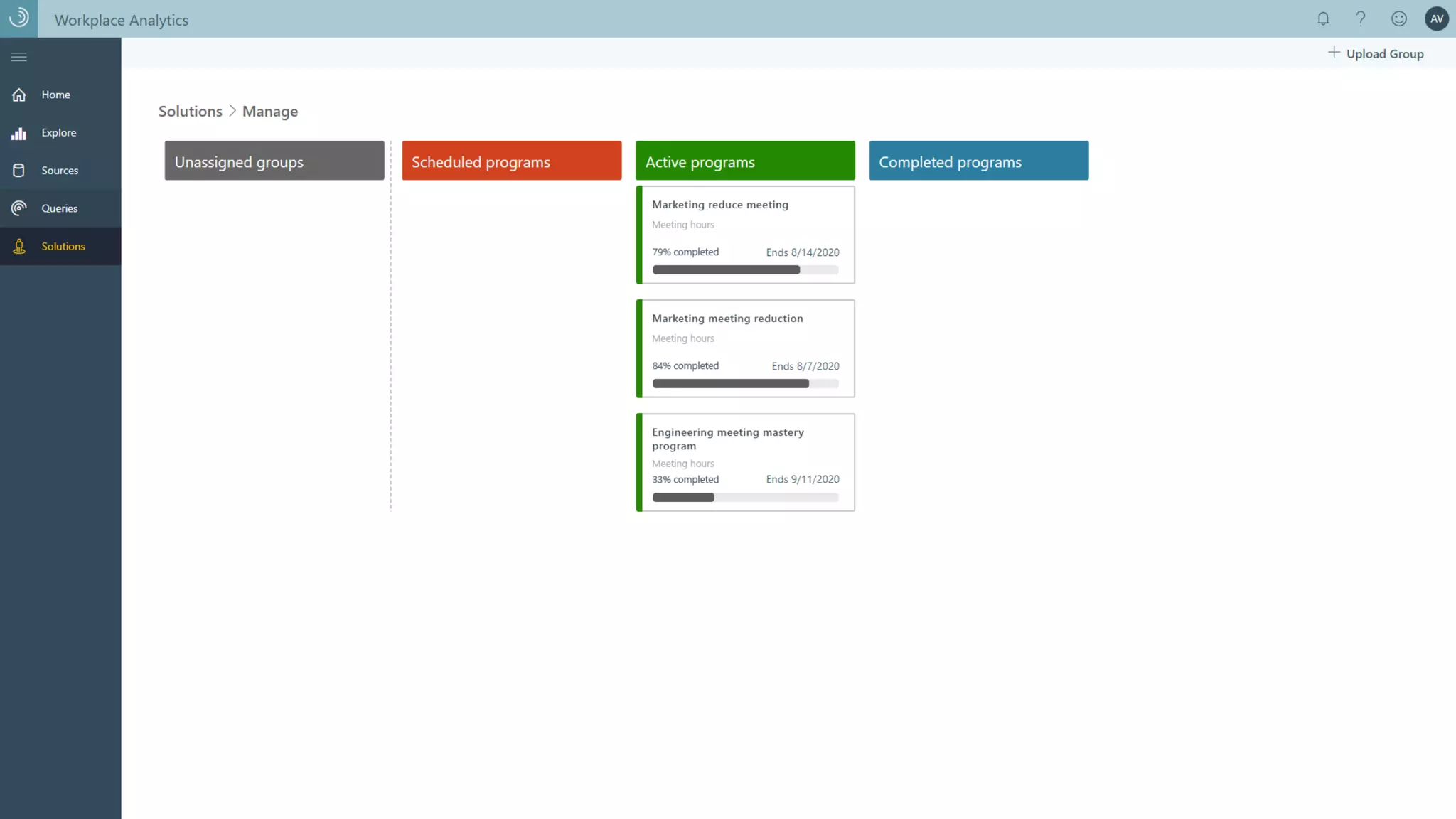Click the Workplace Analytics logo icon

point(18,18)
